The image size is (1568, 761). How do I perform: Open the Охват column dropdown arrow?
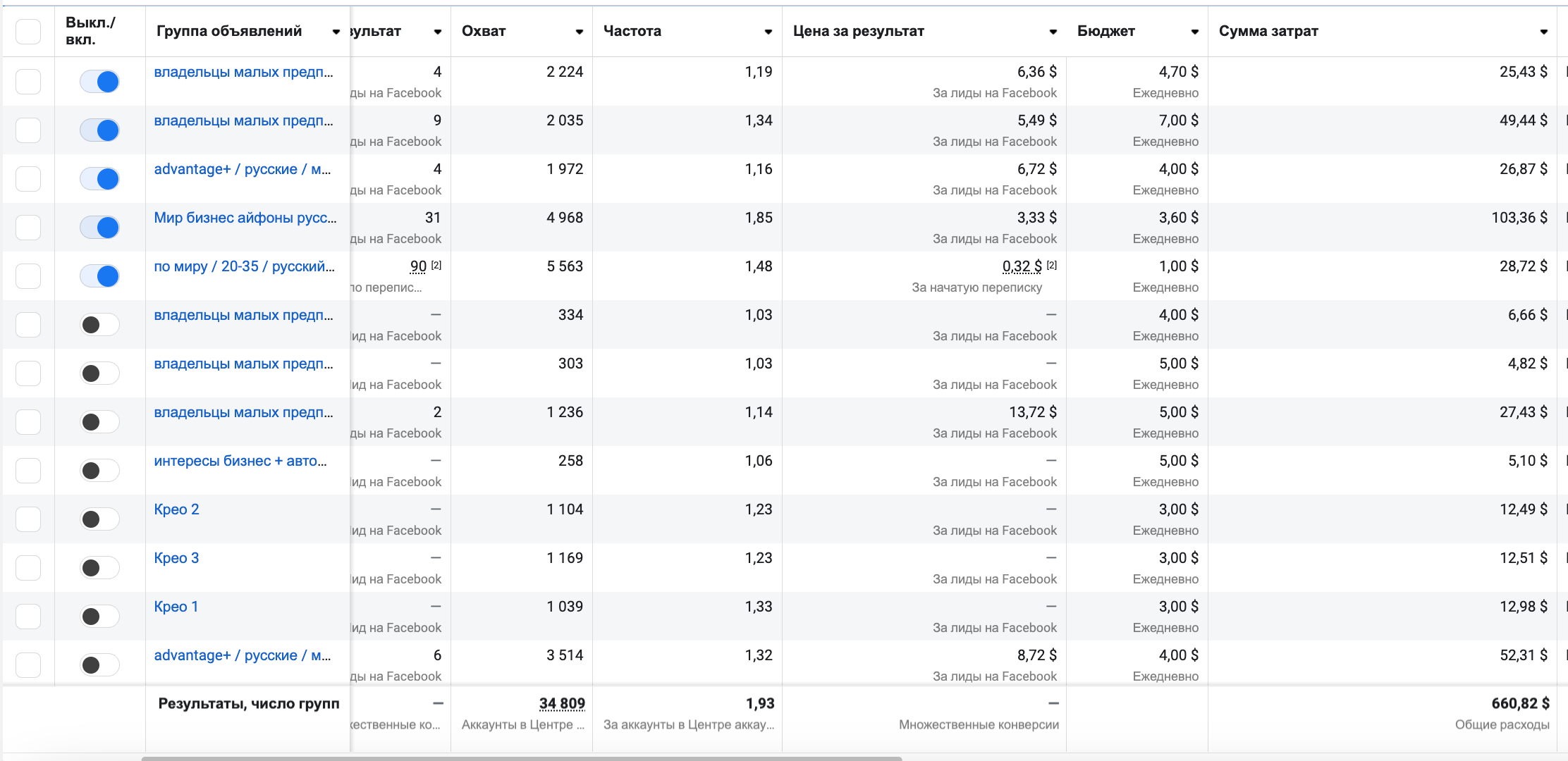579,32
